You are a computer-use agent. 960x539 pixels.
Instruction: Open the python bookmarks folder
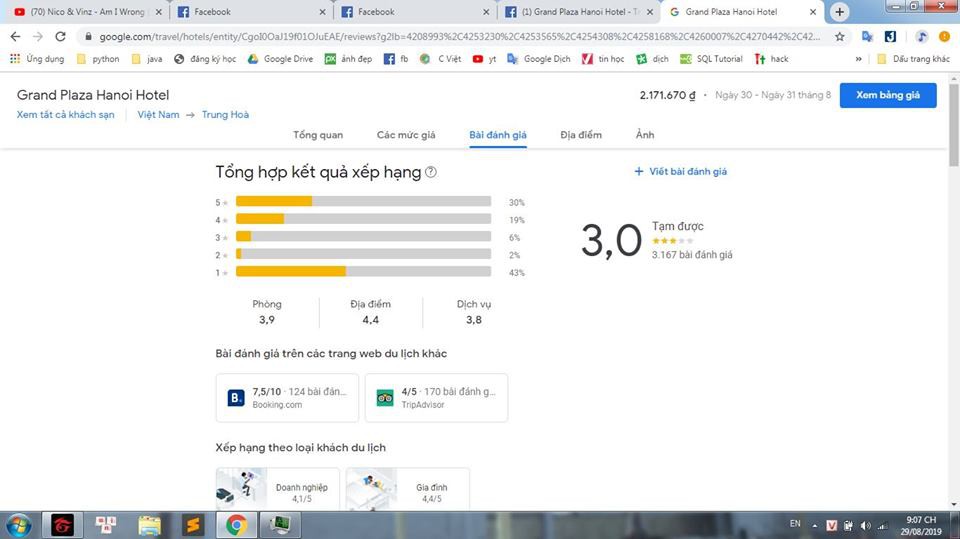(98, 59)
